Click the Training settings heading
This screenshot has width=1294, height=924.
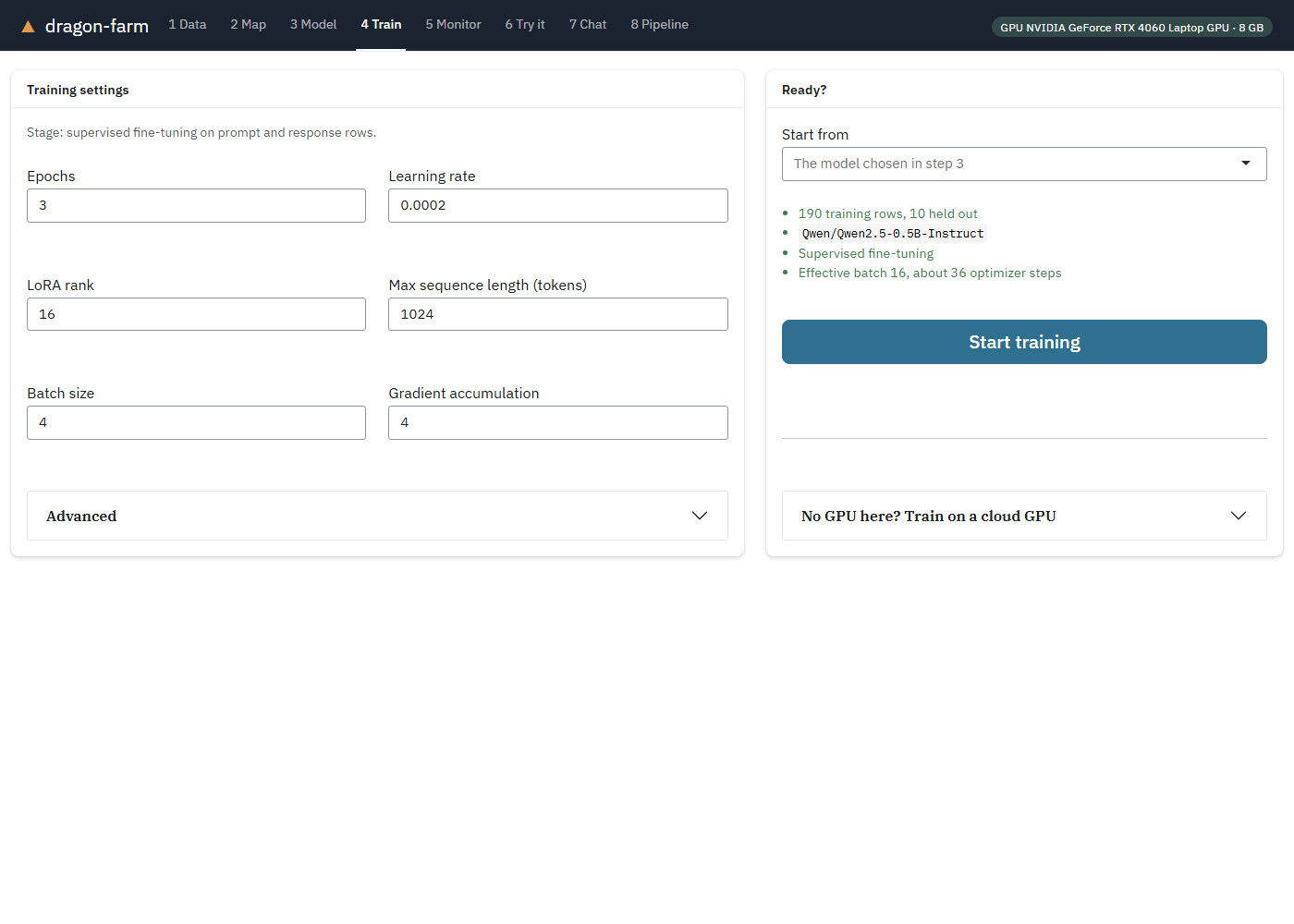point(78,90)
